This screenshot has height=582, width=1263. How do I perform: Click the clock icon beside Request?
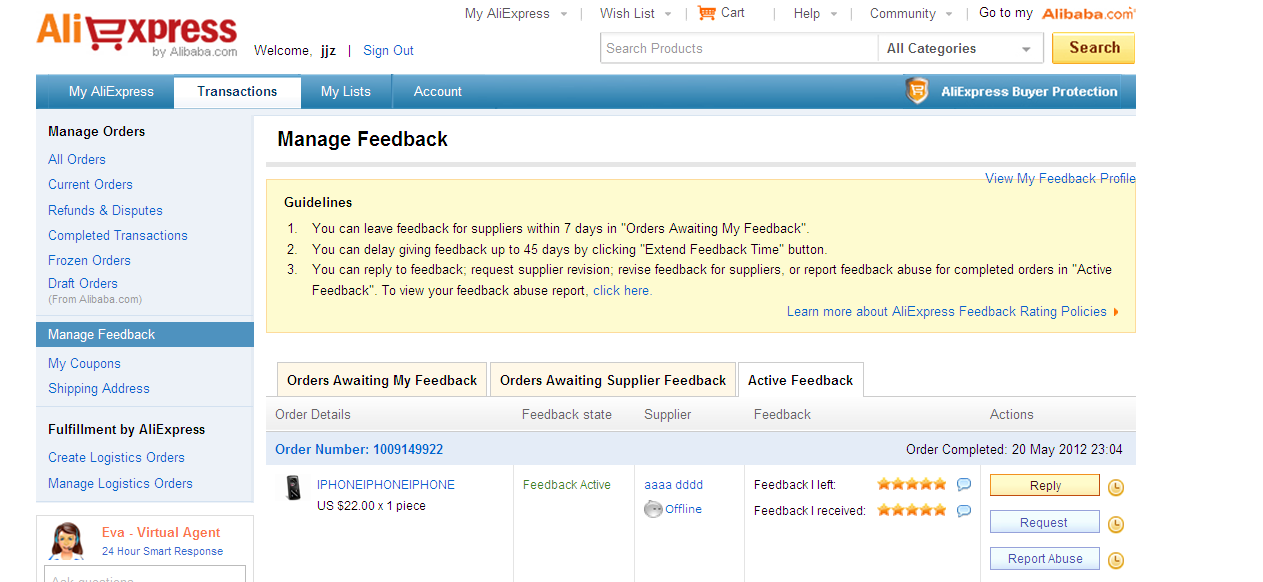tap(1116, 524)
